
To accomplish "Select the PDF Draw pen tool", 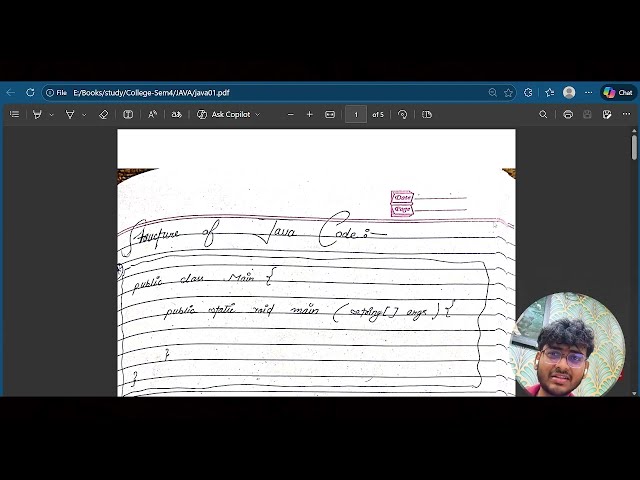I will click(70, 115).
